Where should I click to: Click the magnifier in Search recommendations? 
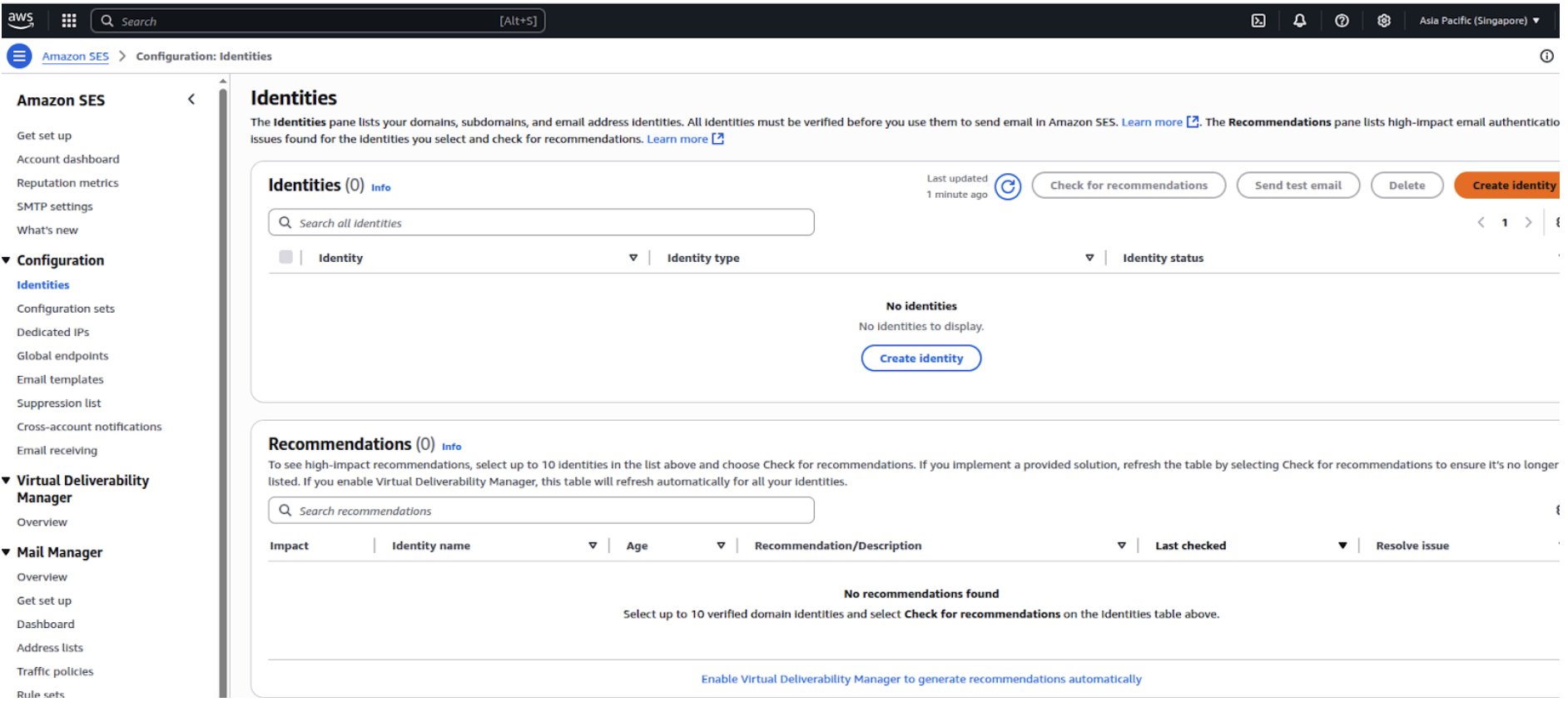pos(285,511)
